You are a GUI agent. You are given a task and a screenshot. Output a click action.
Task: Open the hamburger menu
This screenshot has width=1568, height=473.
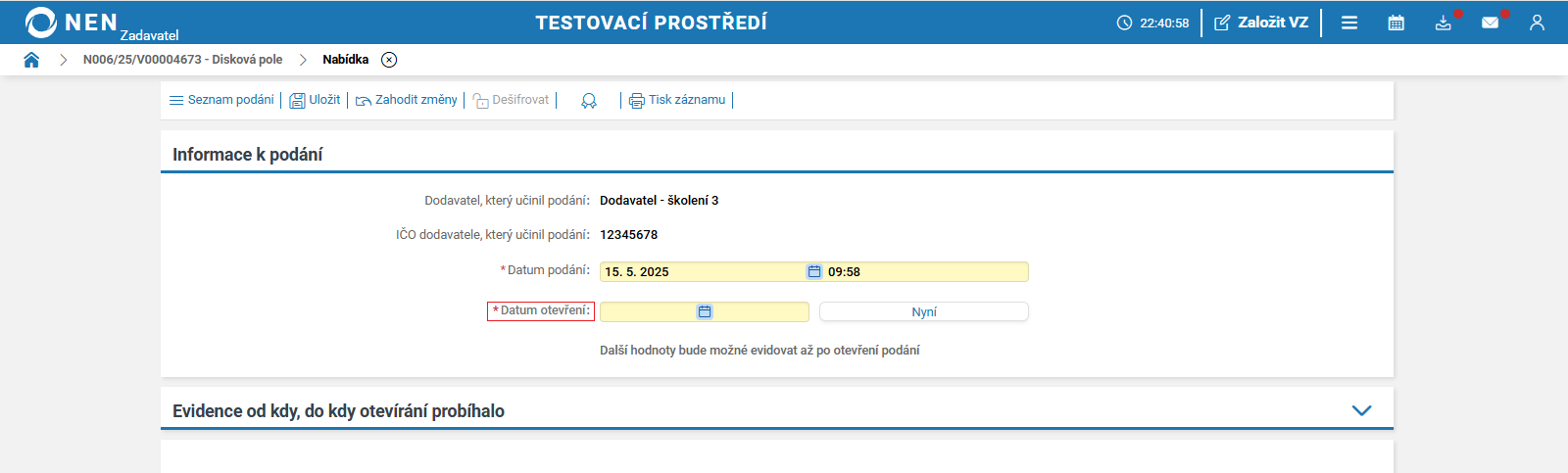coord(1349,23)
